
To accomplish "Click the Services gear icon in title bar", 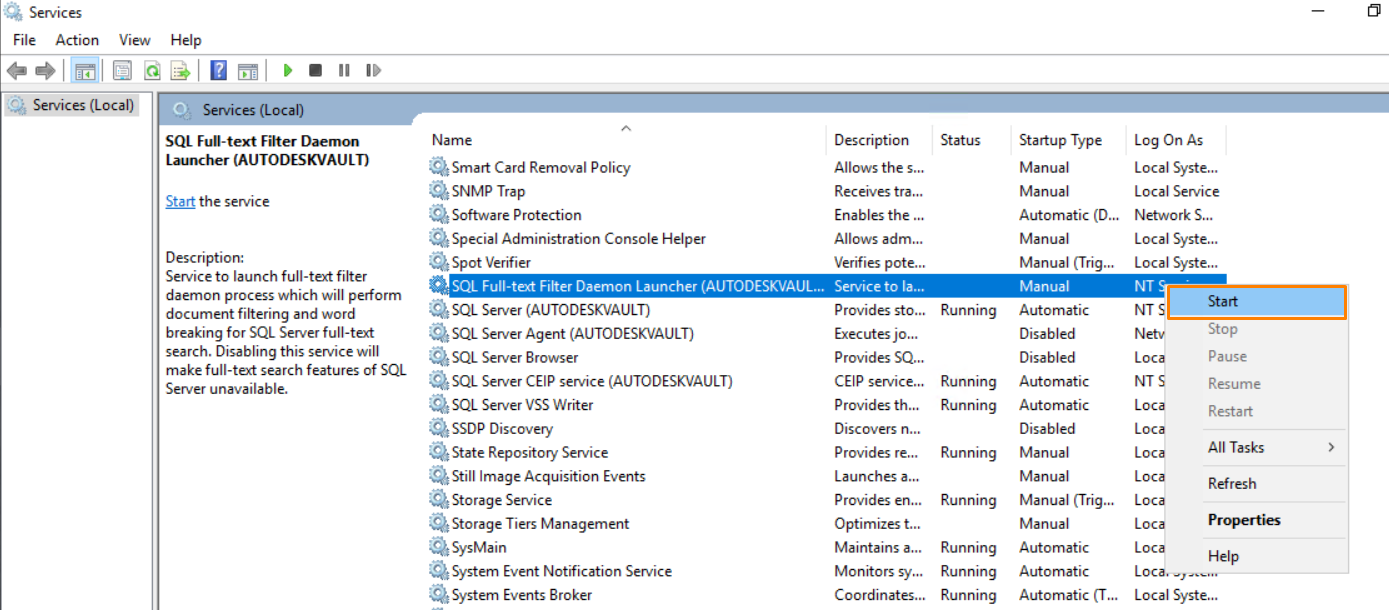I will coord(13,12).
